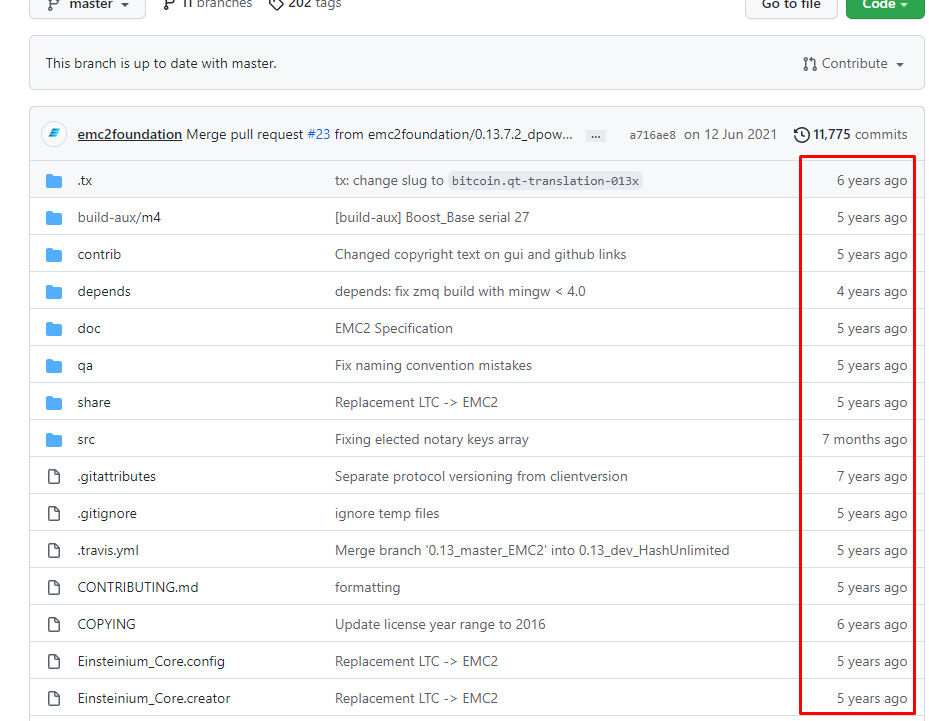Open the Einsteinium_Core.config file
This screenshot has height=721, width=929.
coord(151,661)
